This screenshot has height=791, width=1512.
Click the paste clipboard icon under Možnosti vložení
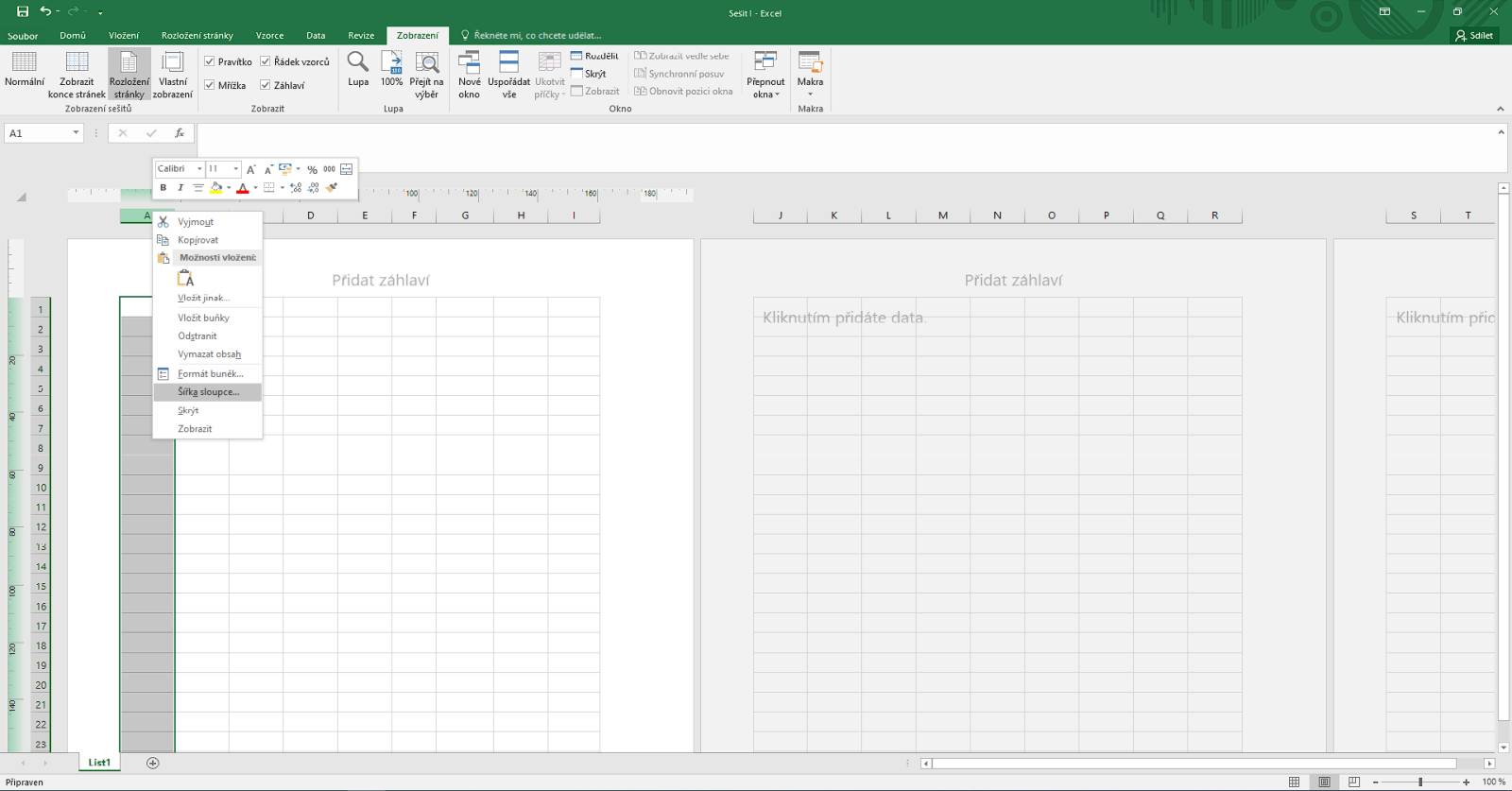click(x=186, y=278)
